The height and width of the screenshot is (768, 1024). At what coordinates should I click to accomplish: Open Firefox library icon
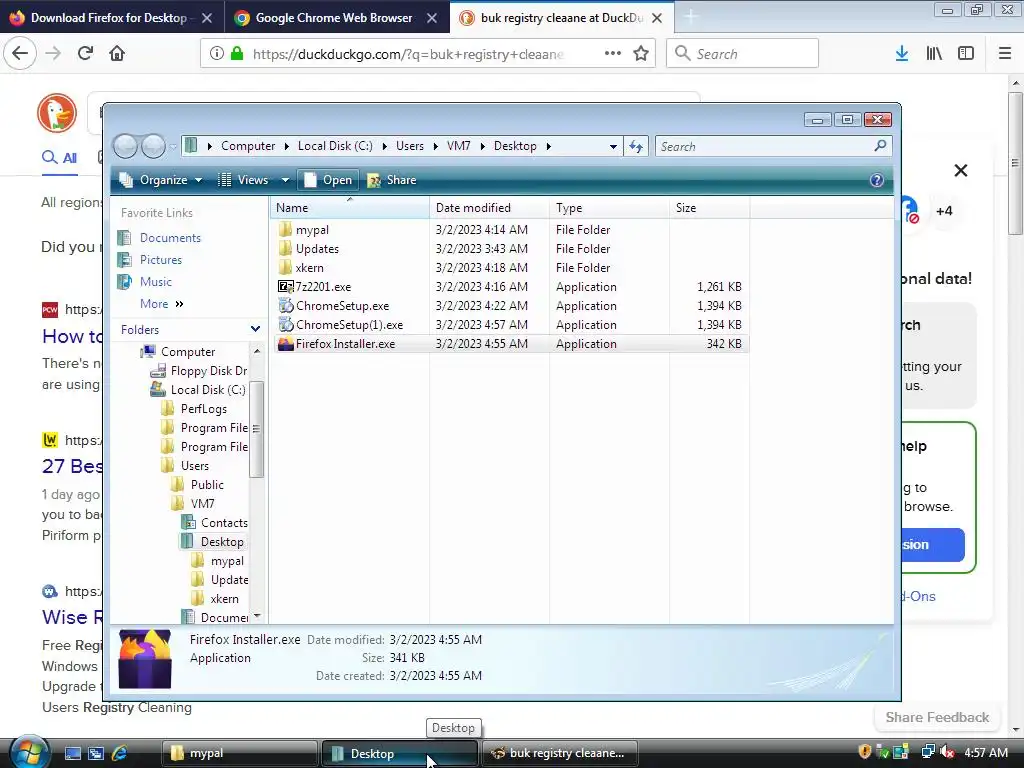click(934, 54)
